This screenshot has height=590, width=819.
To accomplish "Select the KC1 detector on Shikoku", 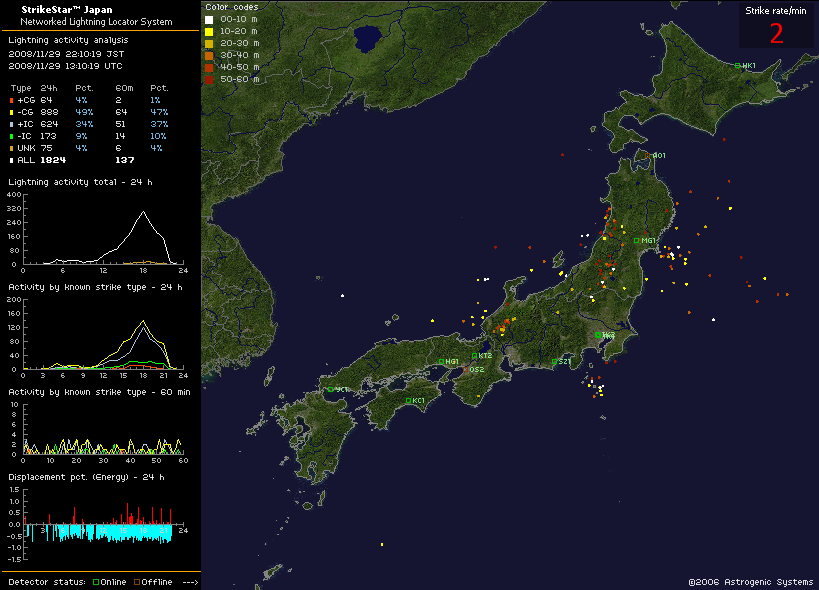I will pyautogui.click(x=409, y=401).
